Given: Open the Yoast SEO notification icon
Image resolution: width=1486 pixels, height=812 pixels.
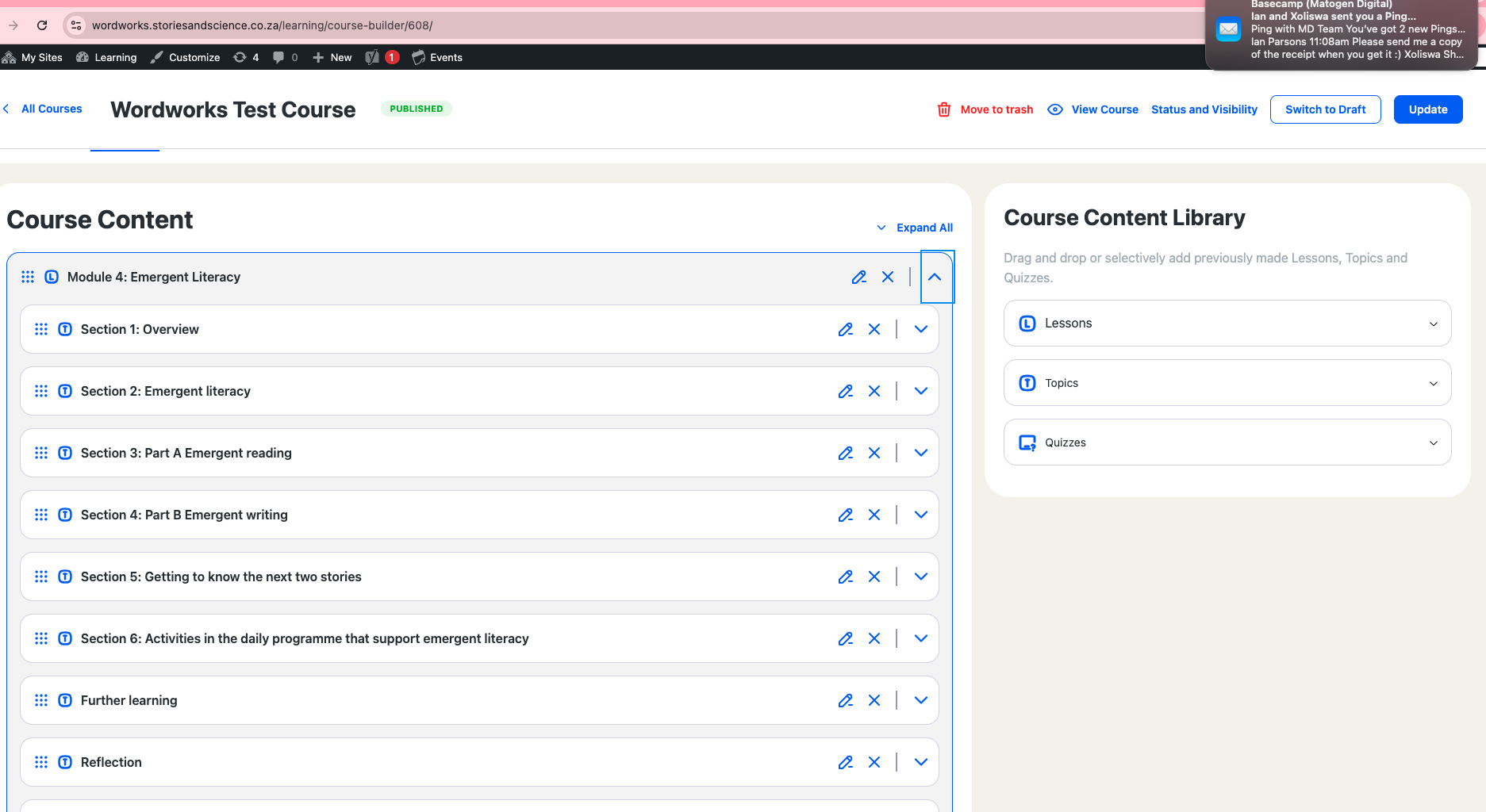Looking at the screenshot, I should click(372, 57).
